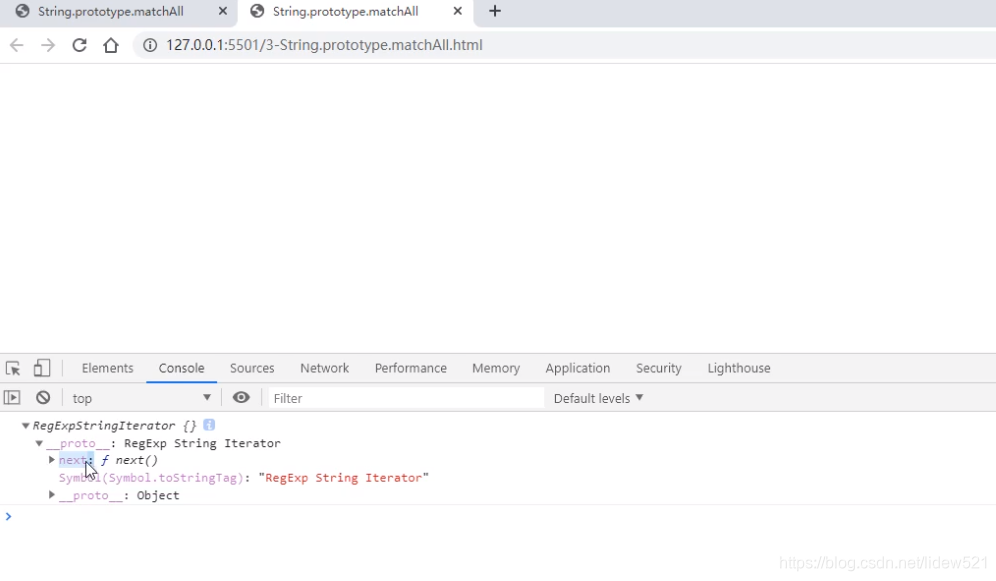Viewport: 996px width, 581px height.
Task: Select the "RegExp String Iterator" string value
Action: click(344, 477)
